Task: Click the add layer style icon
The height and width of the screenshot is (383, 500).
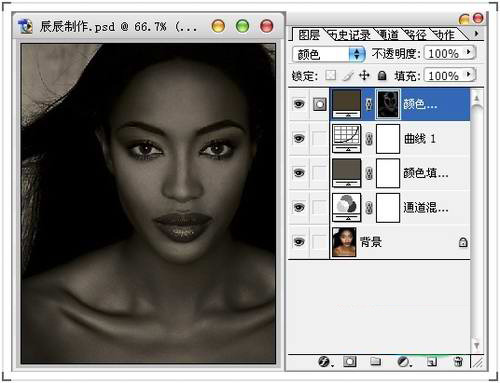Action: [324, 361]
